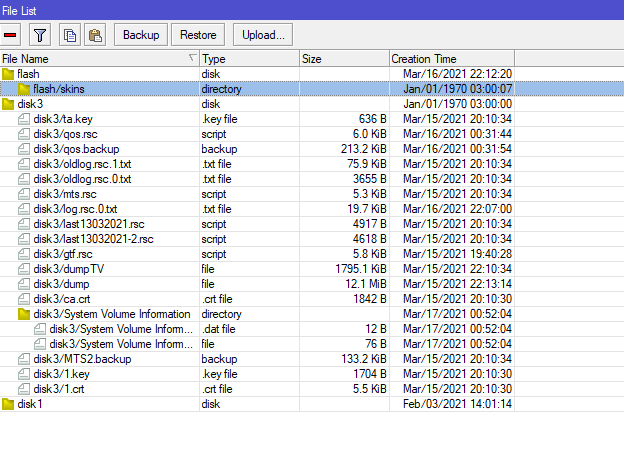Click the Backup button
The height and width of the screenshot is (468, 624).
tap(141, 35)
